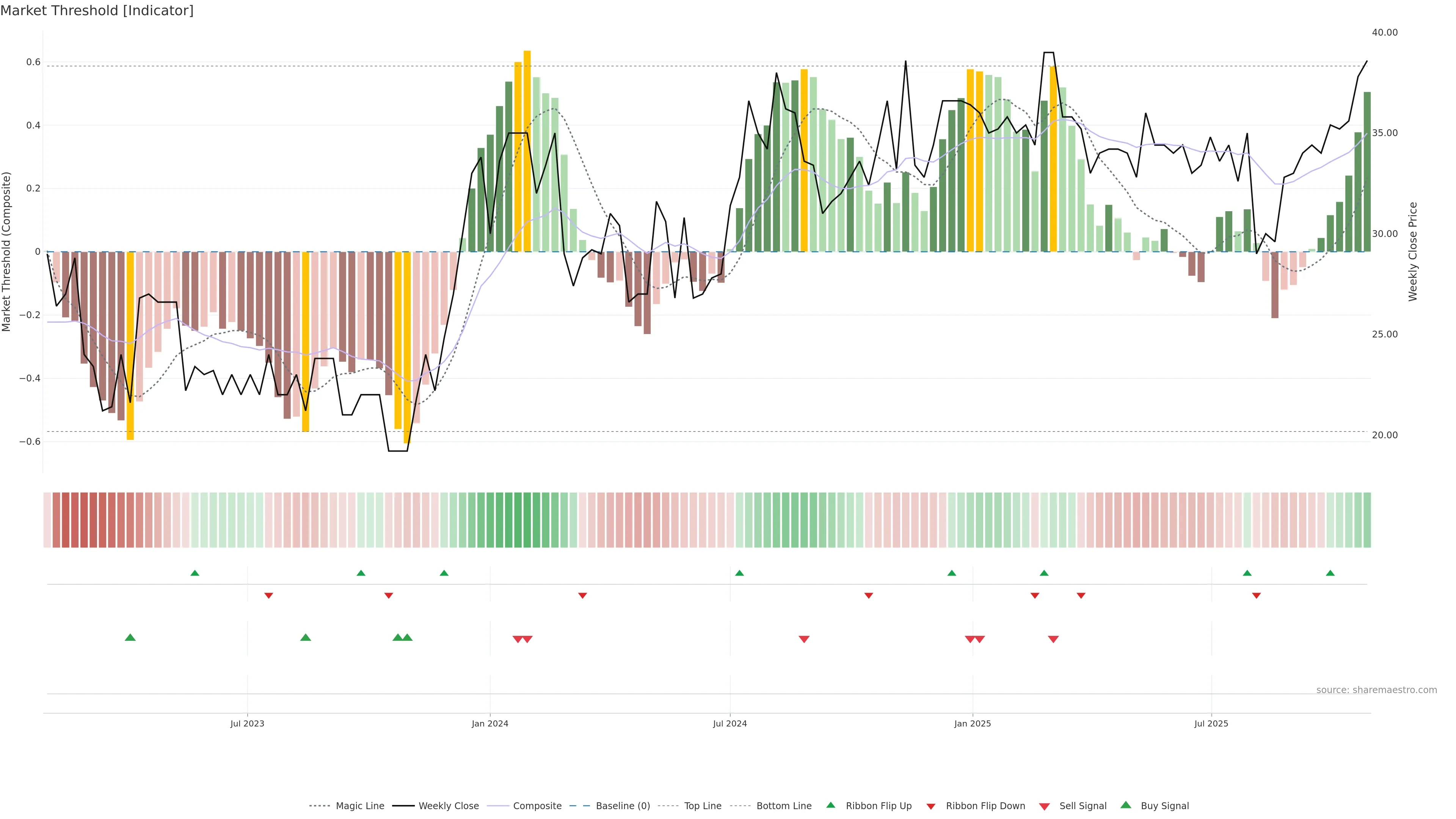Click the 40.00 price axis tick
This screenshot has height=819, width=1456.
point(1384,32)
